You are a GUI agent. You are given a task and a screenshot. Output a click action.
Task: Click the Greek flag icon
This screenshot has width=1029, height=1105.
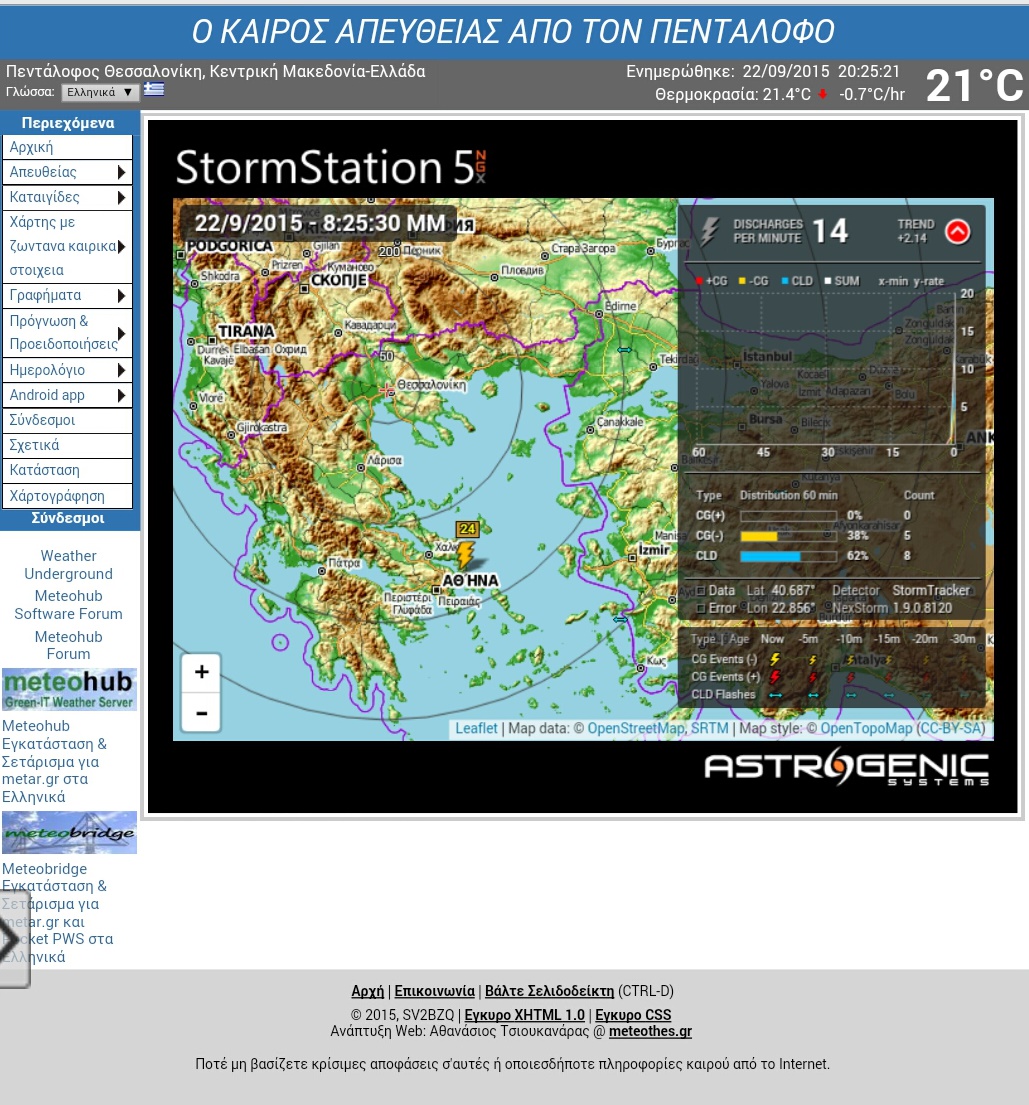(x=154, y=89)
